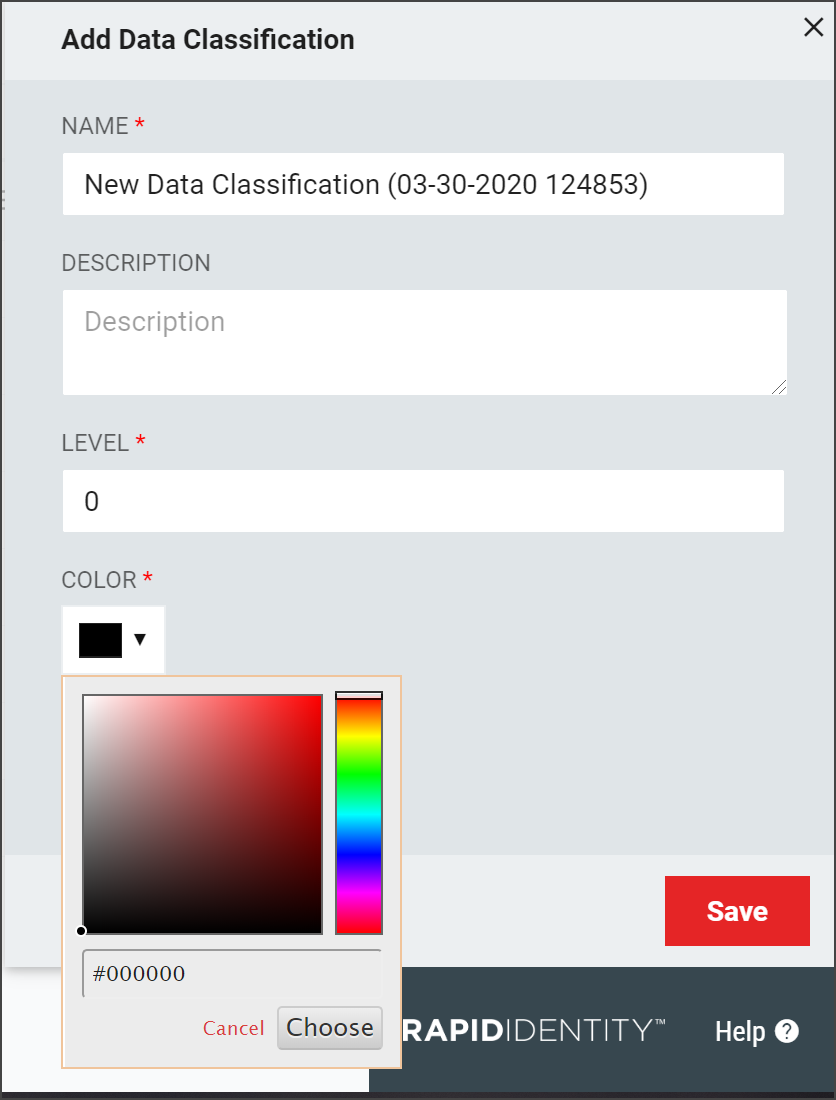This screenshot has width=836, height=1100.
Task: Click the Help question mark icon
Action: coord(787,1031)
